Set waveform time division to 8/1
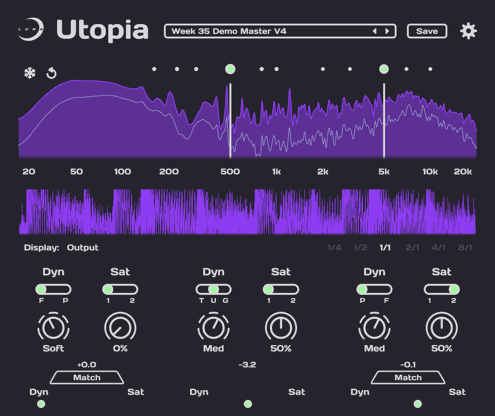Viewport: 495px width, 416px height. 465,248
